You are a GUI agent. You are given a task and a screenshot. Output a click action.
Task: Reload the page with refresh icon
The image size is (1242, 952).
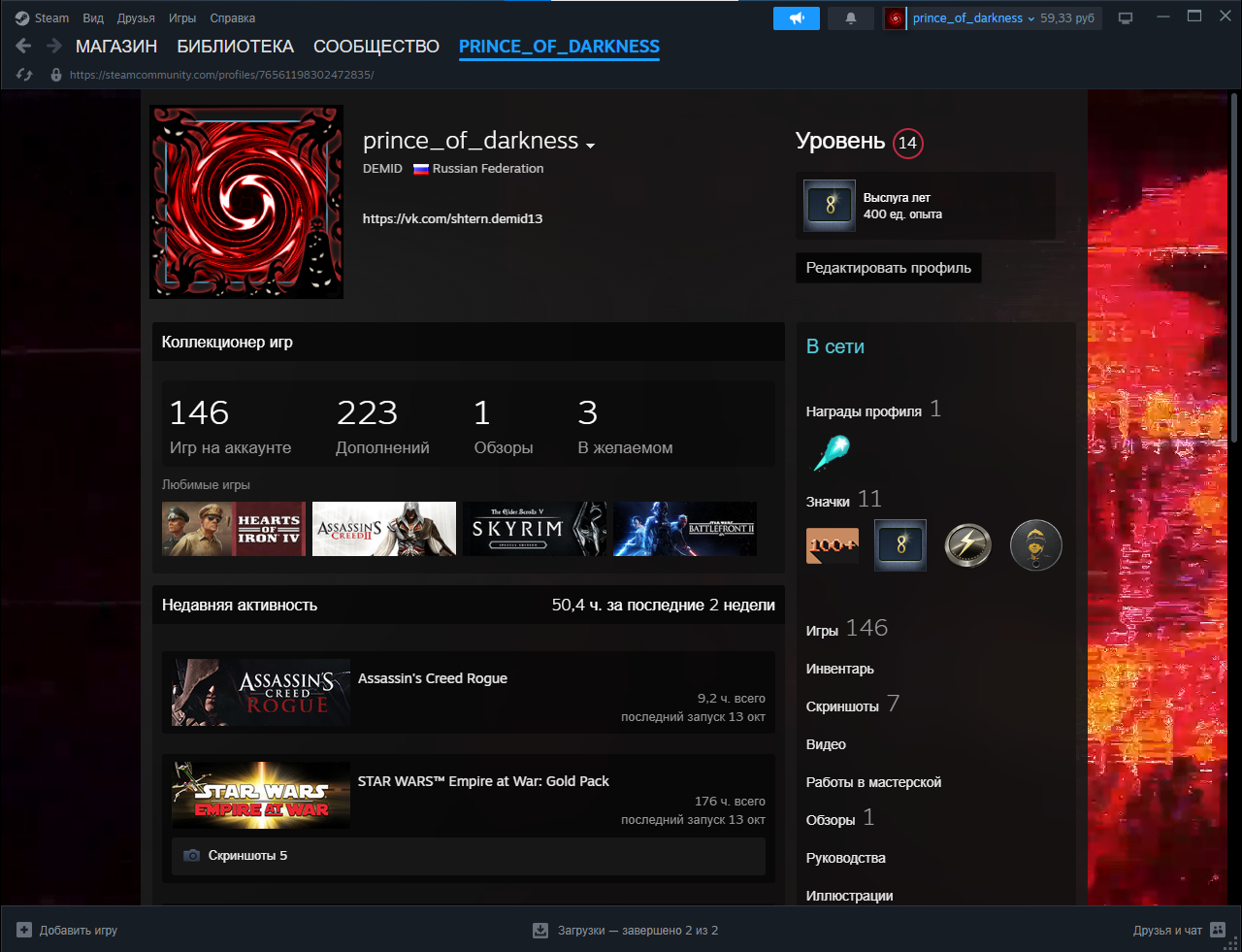pyautogui.click(x=25, y=75)
